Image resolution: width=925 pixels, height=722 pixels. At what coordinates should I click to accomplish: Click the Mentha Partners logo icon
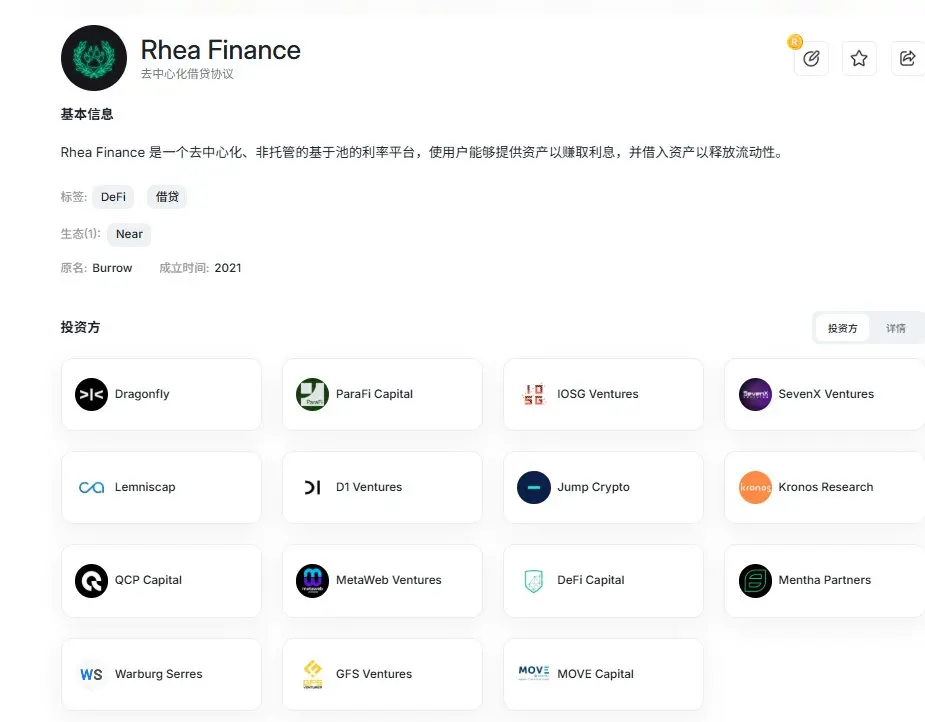pos(755,581)
